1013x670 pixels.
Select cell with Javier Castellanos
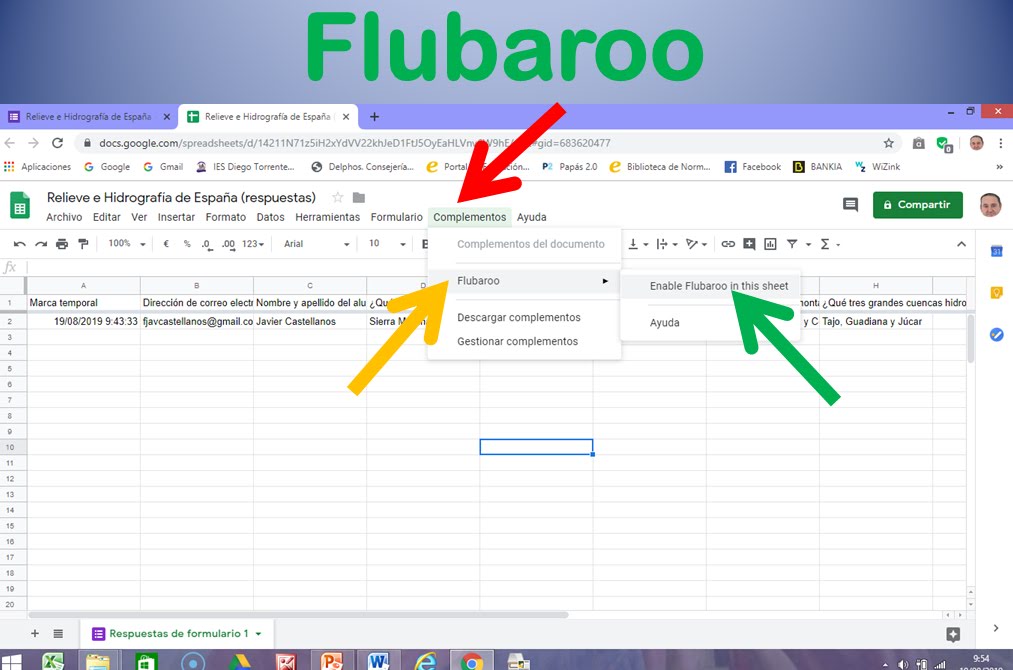[309, 321]
